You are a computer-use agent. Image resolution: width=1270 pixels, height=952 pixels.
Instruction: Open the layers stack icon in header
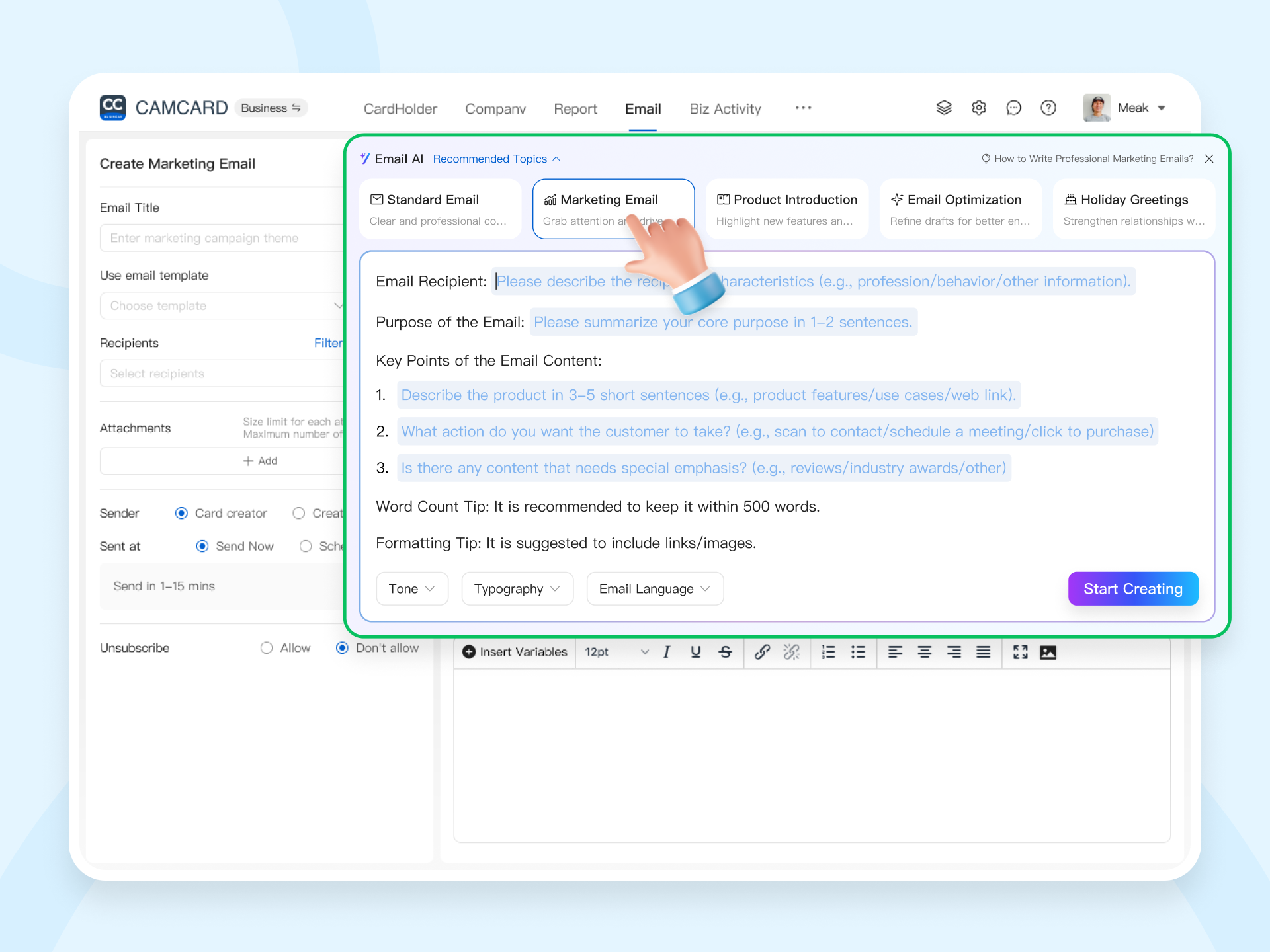(944, 108)
